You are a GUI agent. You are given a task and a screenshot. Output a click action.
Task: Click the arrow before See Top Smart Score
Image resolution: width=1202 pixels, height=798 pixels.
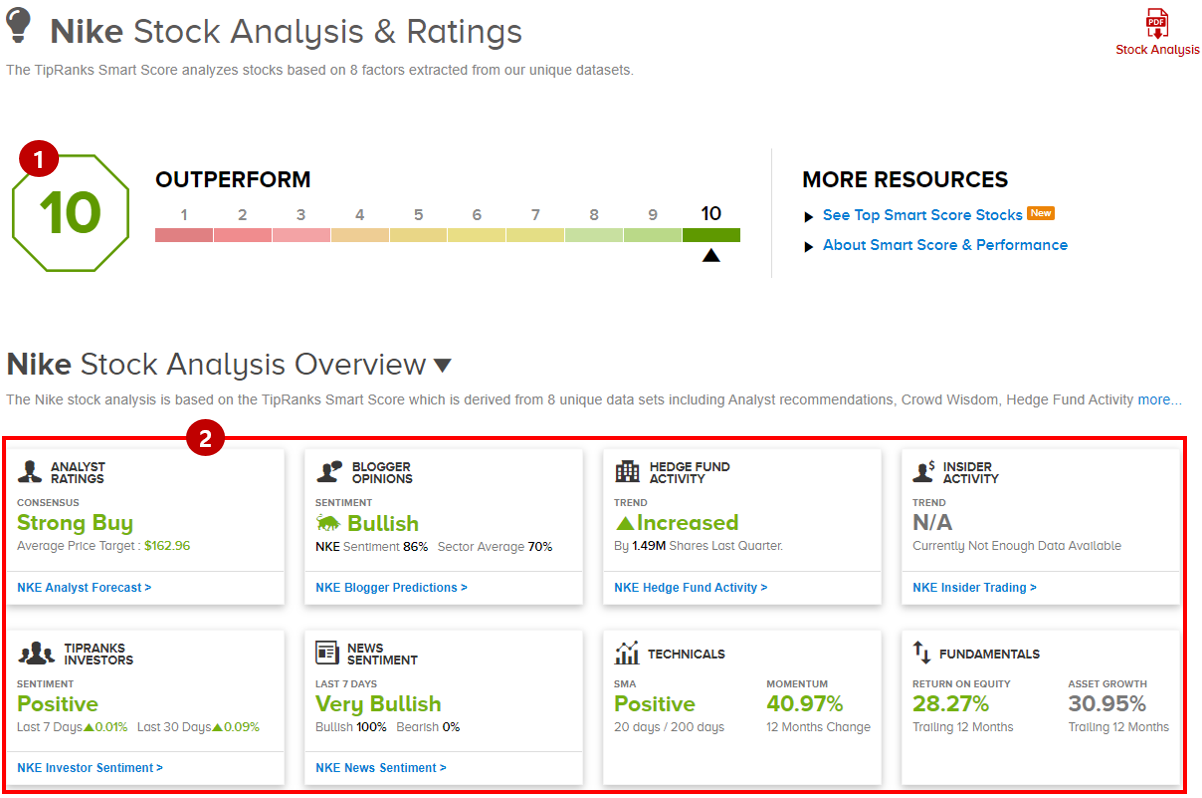point(809,217)
